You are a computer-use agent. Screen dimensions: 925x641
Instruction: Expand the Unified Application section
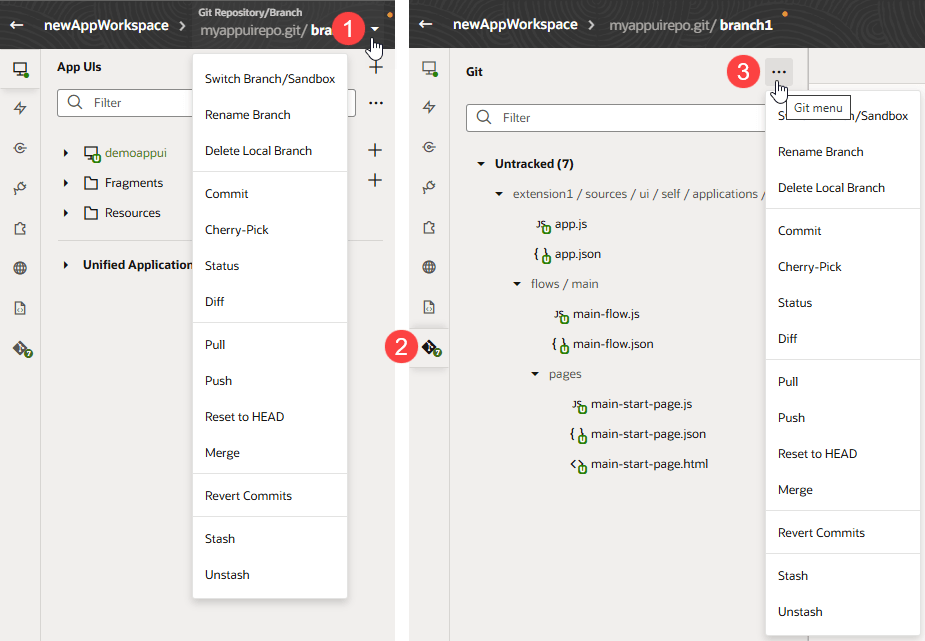66,265
